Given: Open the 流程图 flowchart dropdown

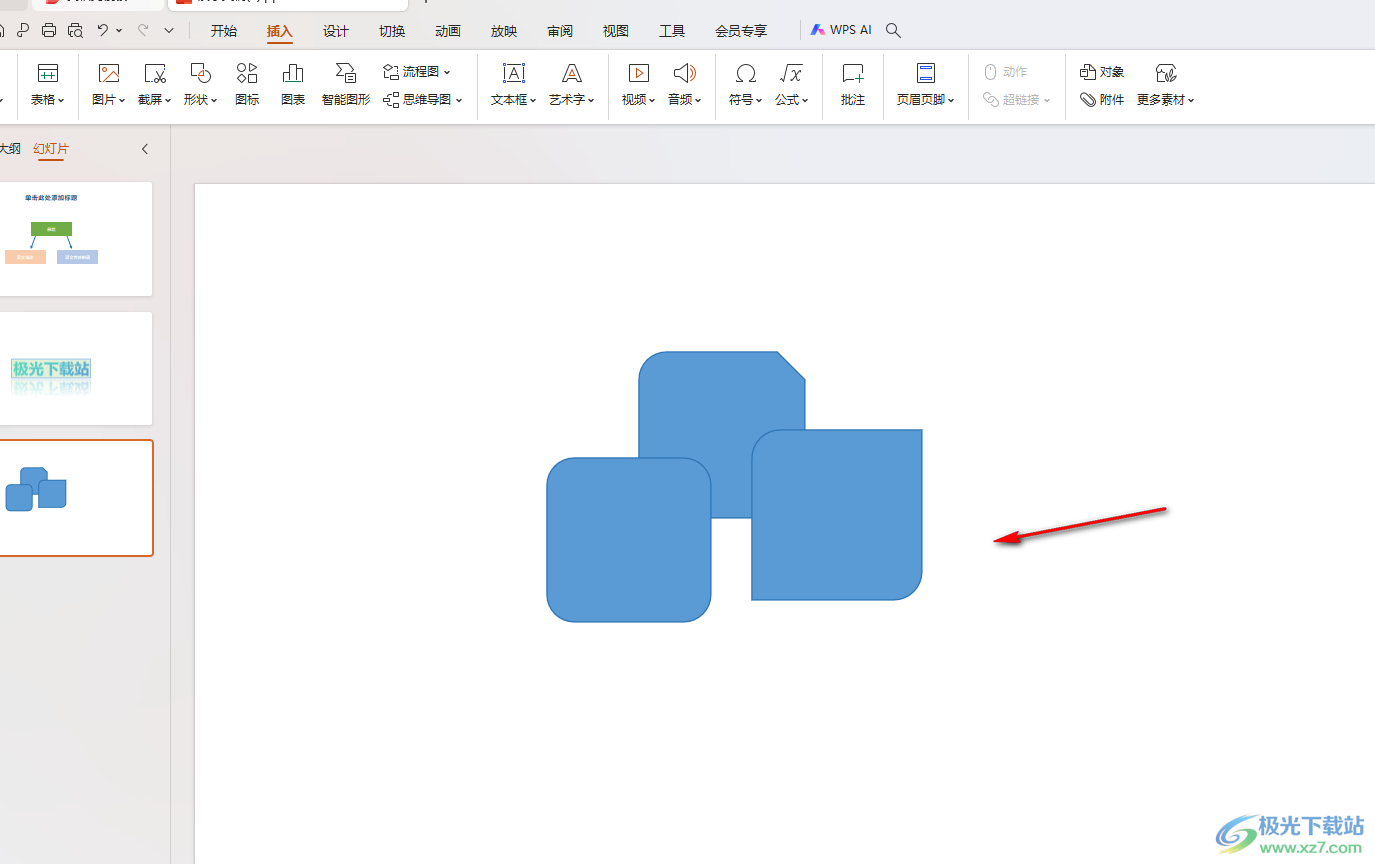Looking at the screenshot, I should click(x=417, y=72).
